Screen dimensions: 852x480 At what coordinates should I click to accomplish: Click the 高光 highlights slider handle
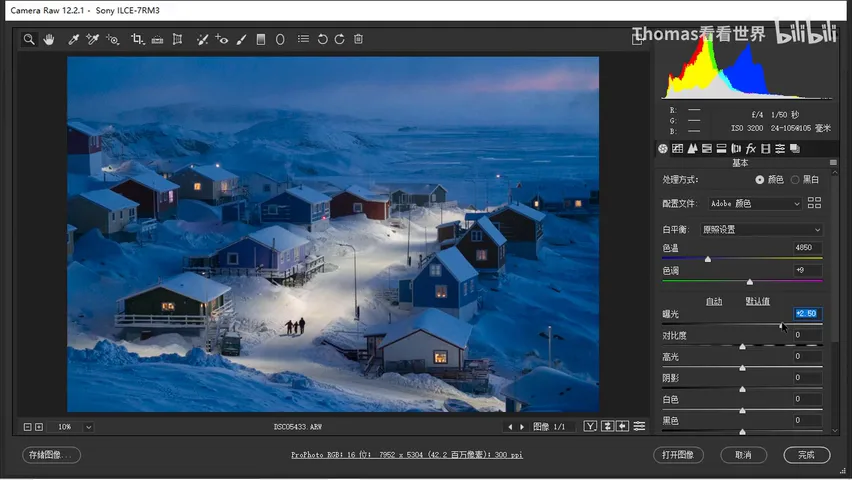coord(742,368)
